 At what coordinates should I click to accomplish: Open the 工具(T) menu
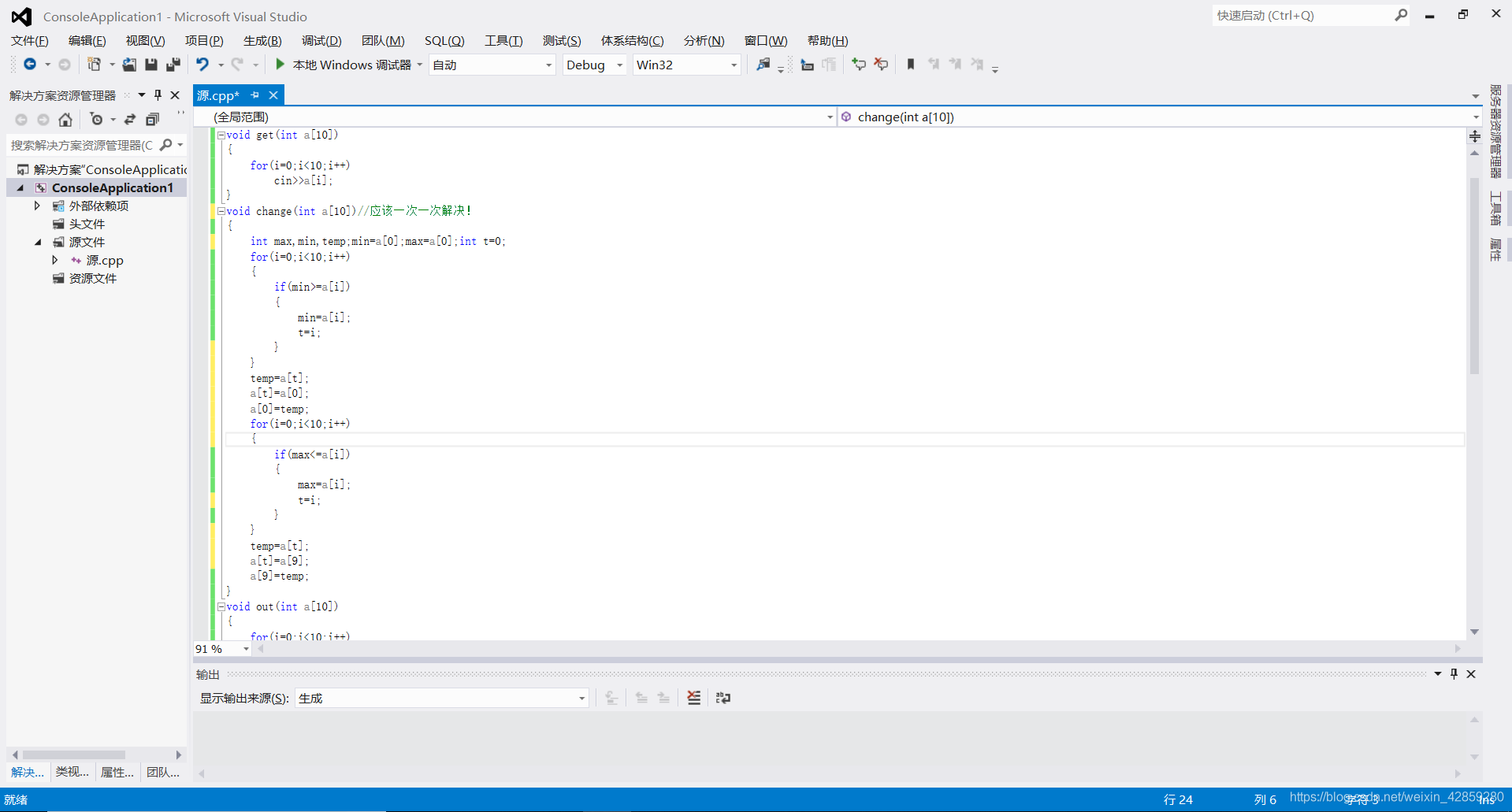point(503,41)
